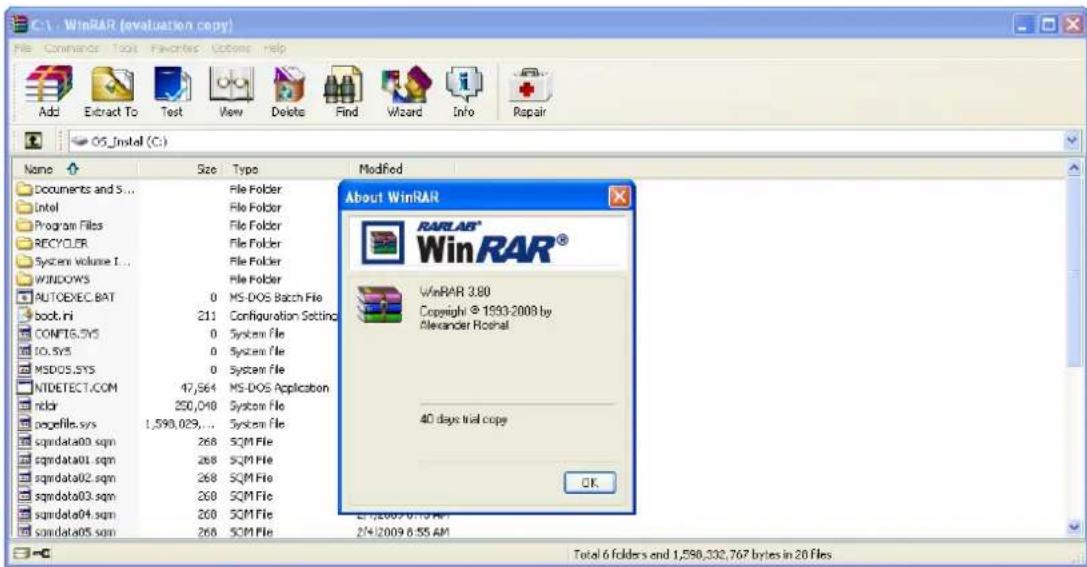1087x567 pixels.
Task: Maximize the WinRAR window
Action: point(1050,25)
